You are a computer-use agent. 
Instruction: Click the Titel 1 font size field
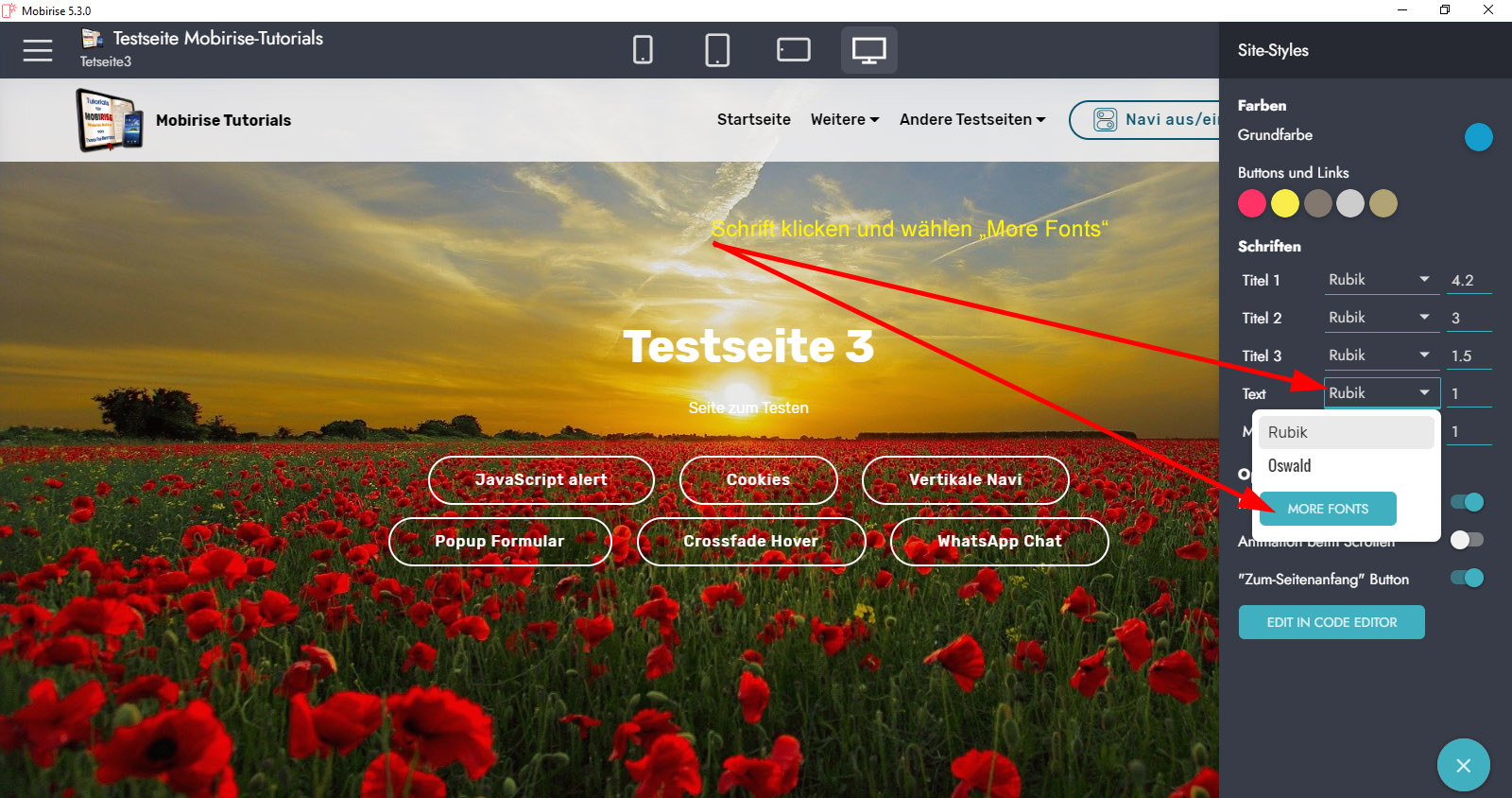click(x=1469, y=281)
